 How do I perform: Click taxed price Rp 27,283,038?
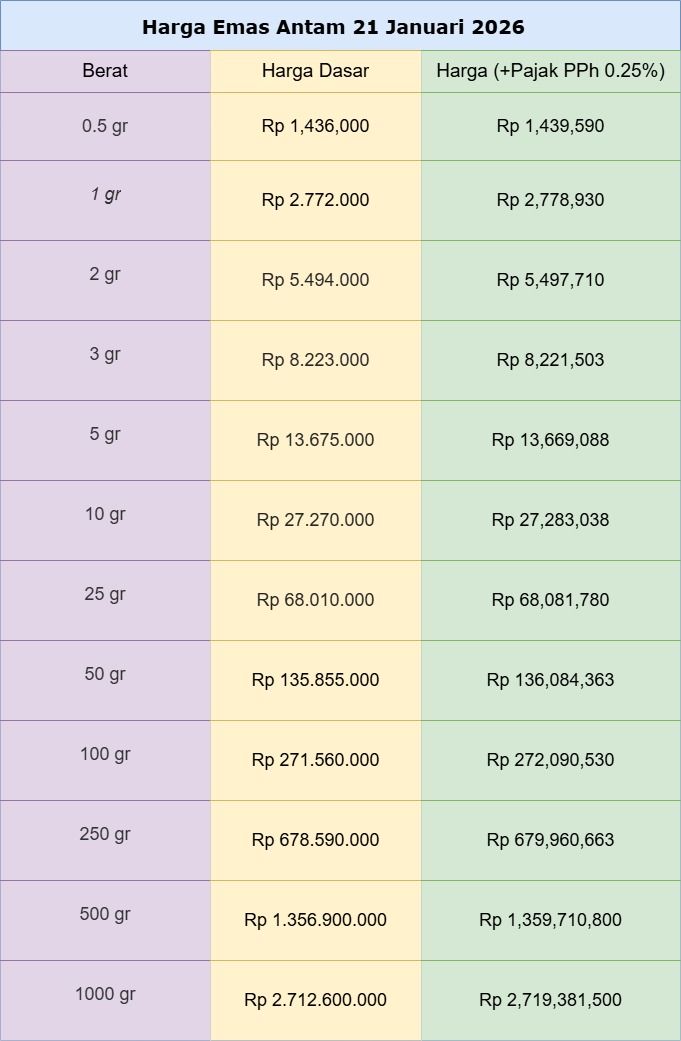550,520
